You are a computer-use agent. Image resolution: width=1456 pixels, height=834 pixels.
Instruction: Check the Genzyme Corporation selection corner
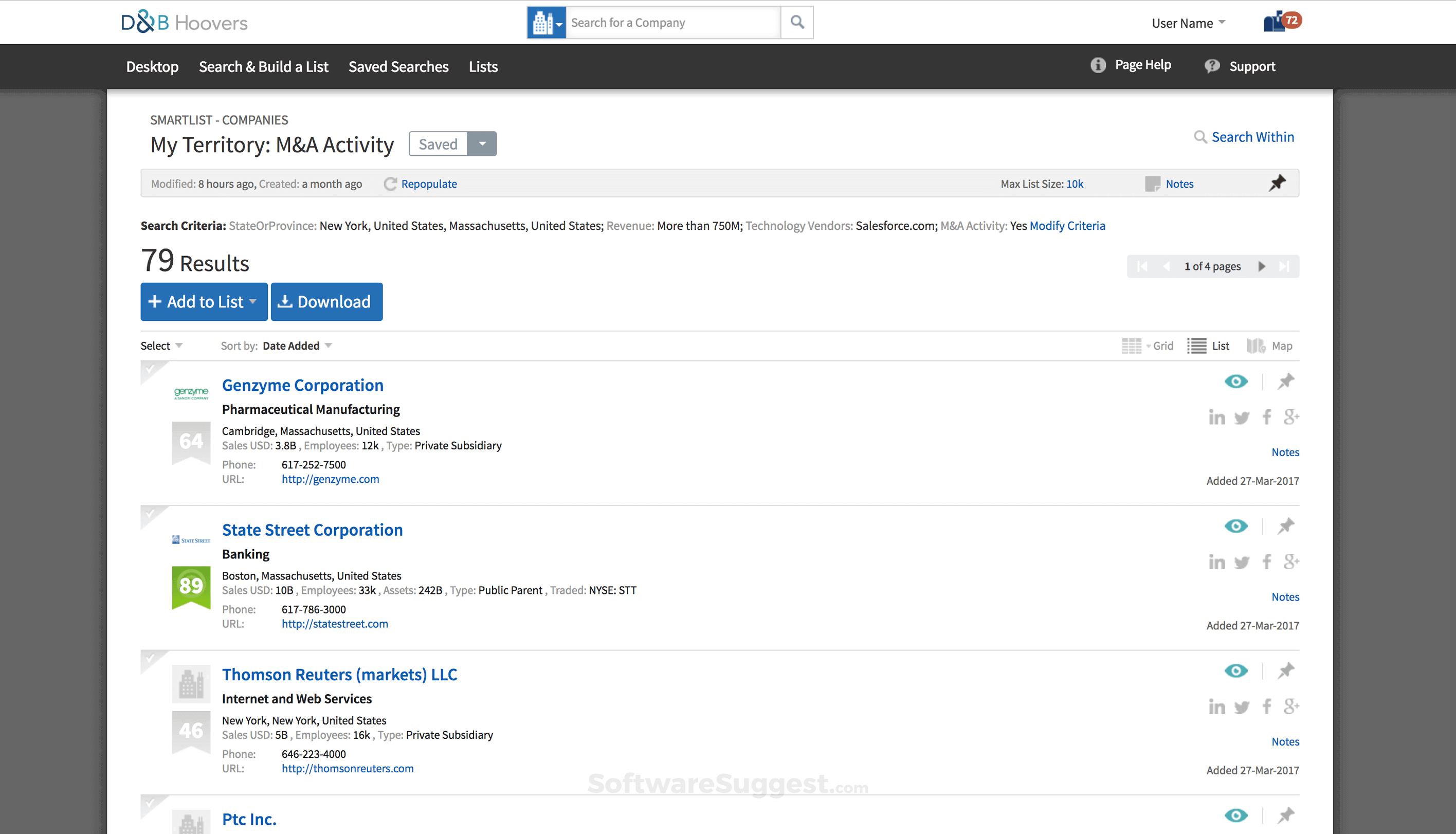[x=150, y=369]
